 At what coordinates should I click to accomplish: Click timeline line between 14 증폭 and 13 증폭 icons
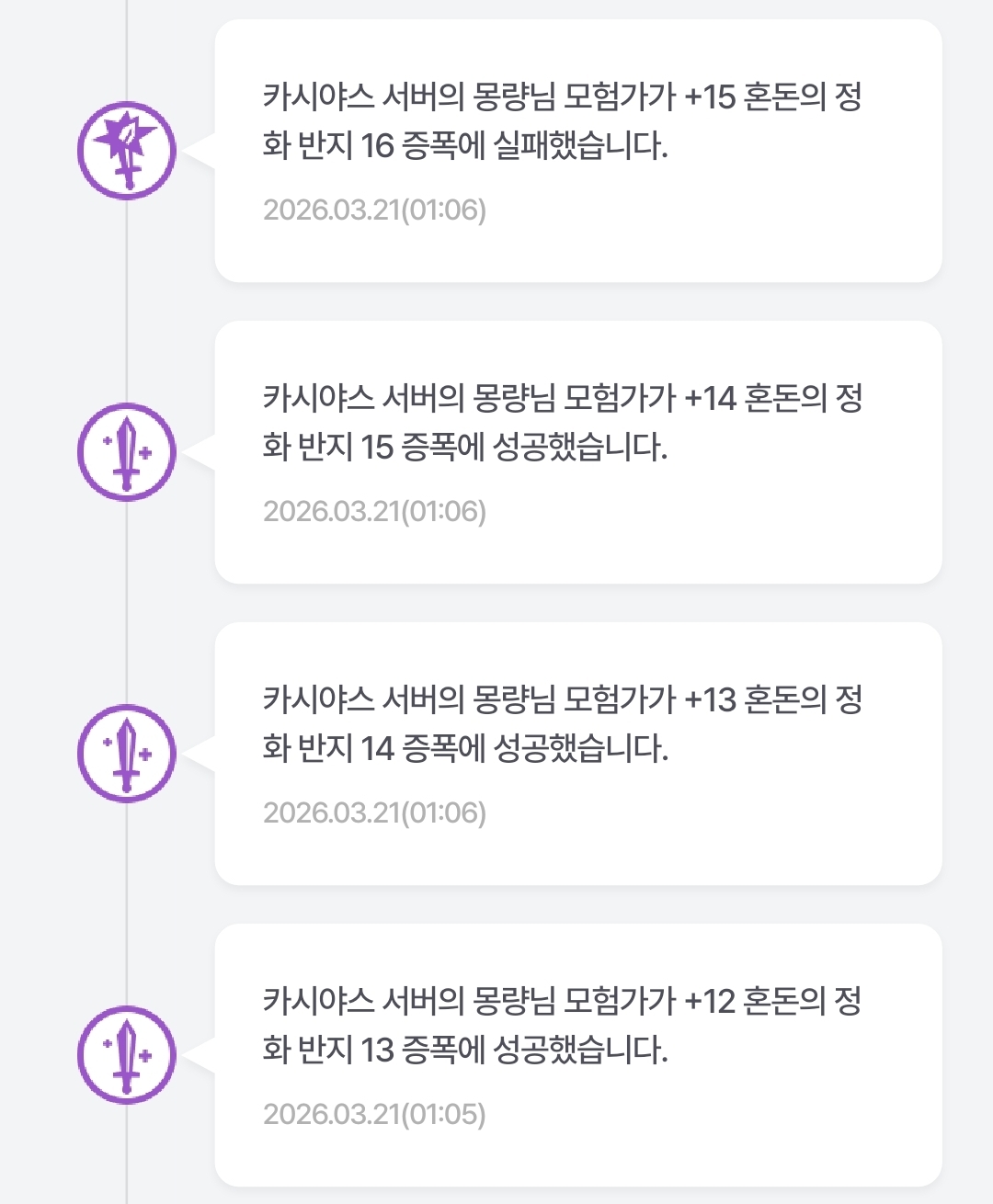(127, 904)
